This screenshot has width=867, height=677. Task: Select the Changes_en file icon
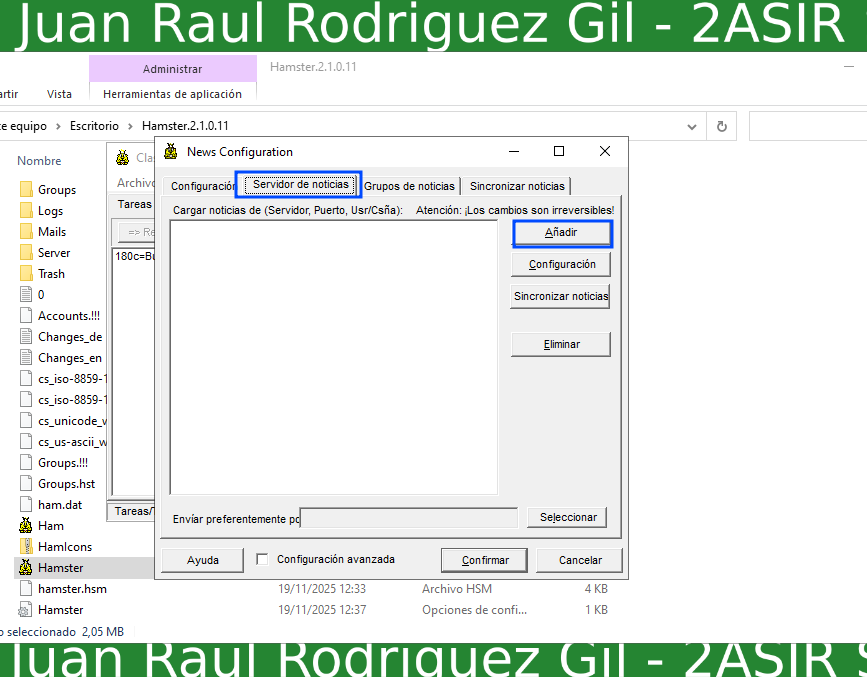26,358
